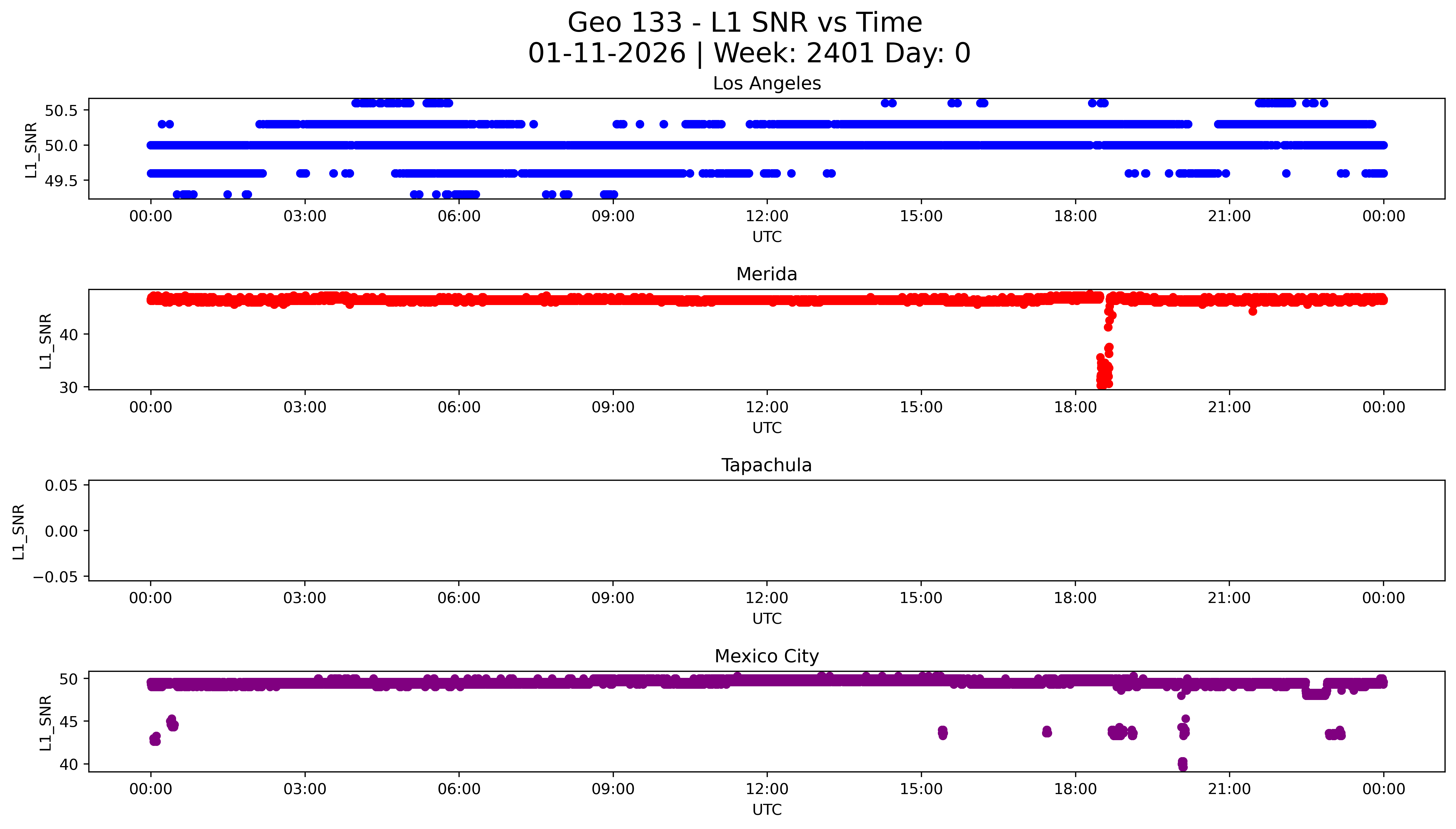Click the purple points near 43 at Mexico City start
Viewport: 1456px width, 829px height.
[155, 739]
